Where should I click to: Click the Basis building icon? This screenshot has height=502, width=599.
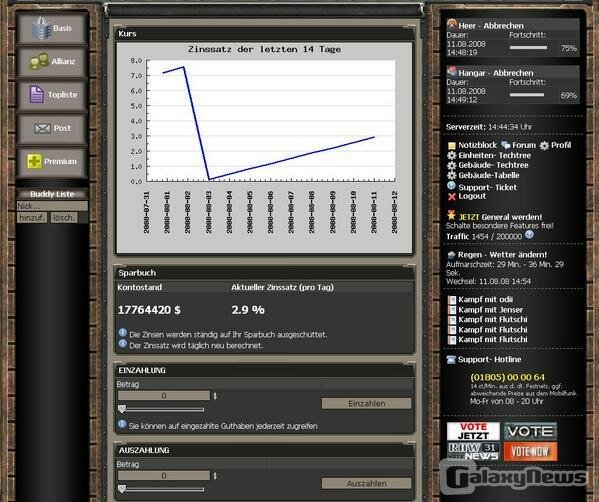pyautogui.click(x=41, y=28)
